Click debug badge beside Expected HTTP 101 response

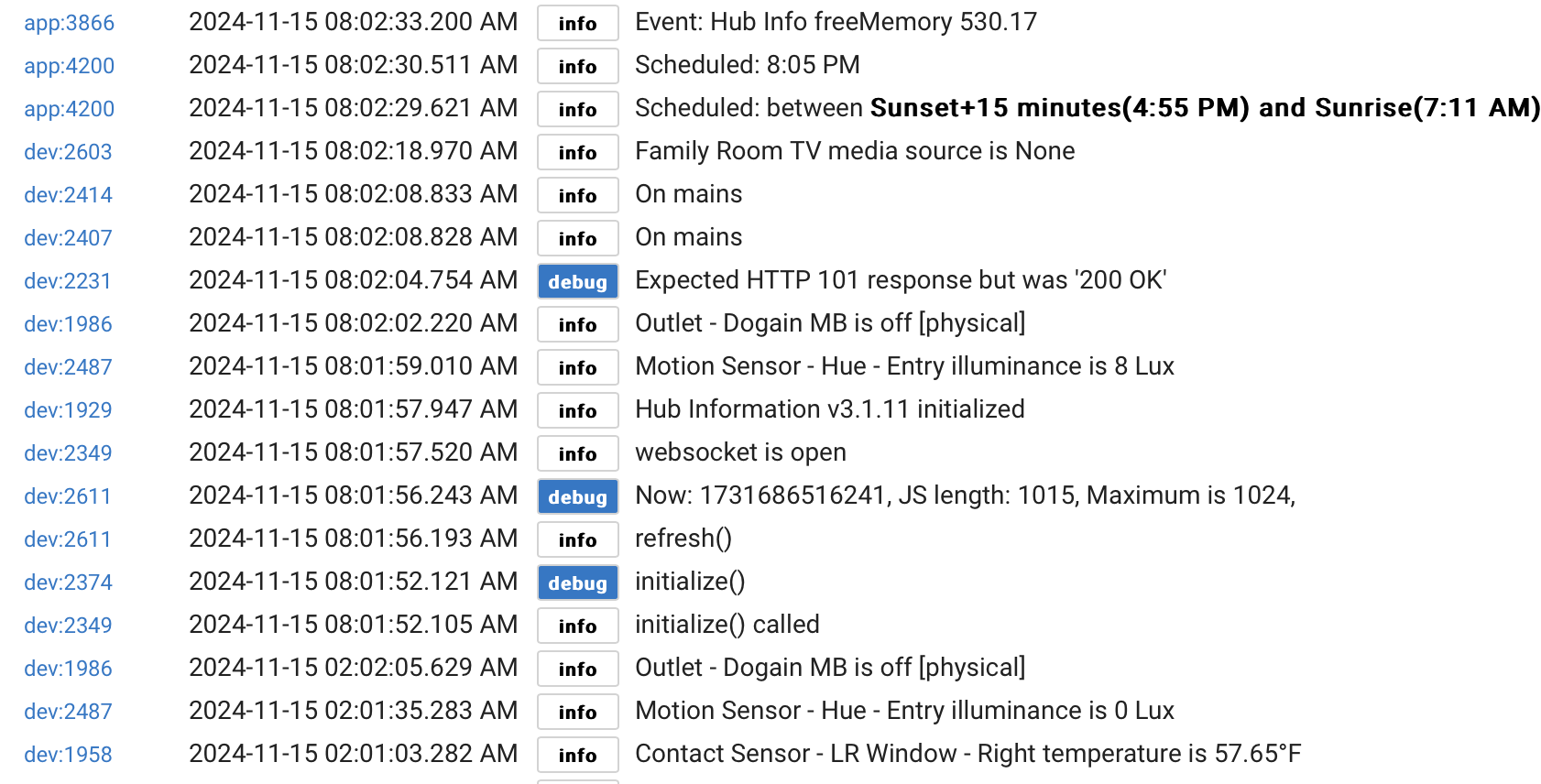pyautogui.click(x=577, y=281)
